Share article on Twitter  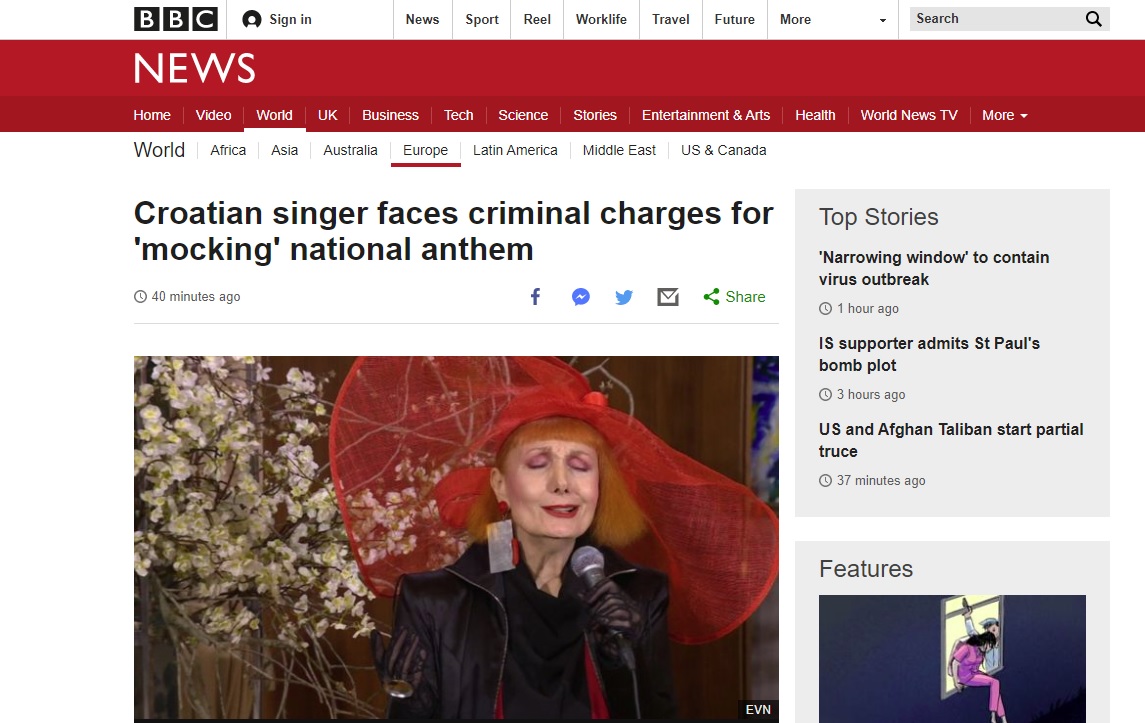(624, 297)
